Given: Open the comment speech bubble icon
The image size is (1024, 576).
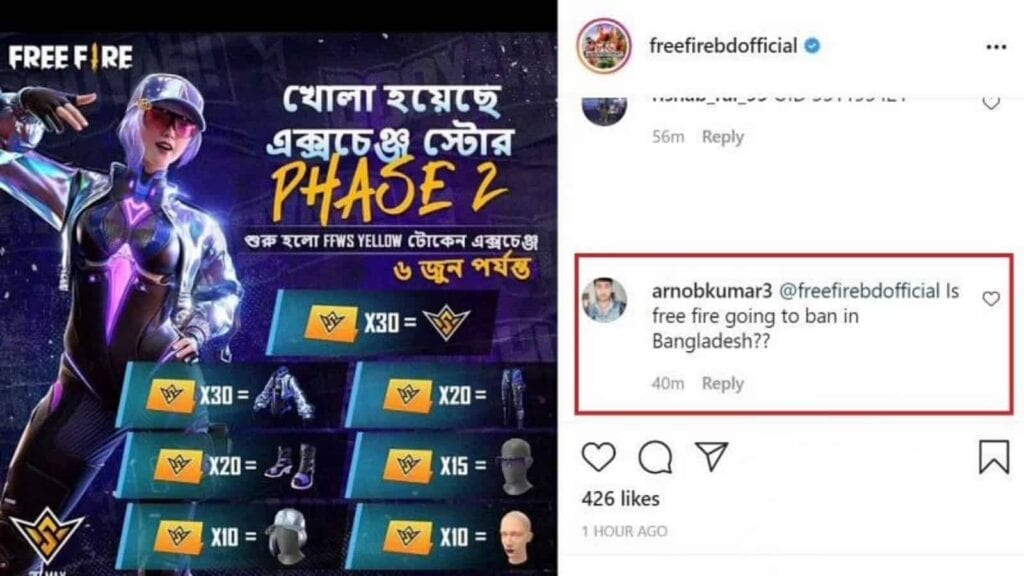Looking at the screenshot, I should [655, 456].
